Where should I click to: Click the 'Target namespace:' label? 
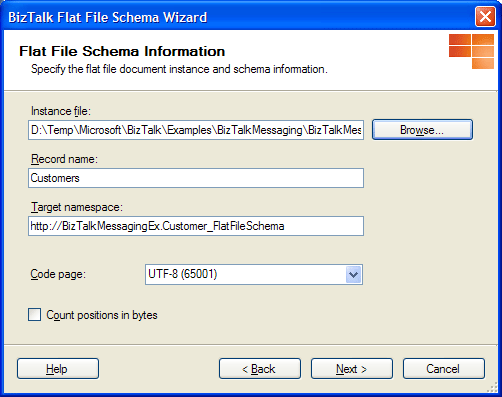click(x=77, y=207)
